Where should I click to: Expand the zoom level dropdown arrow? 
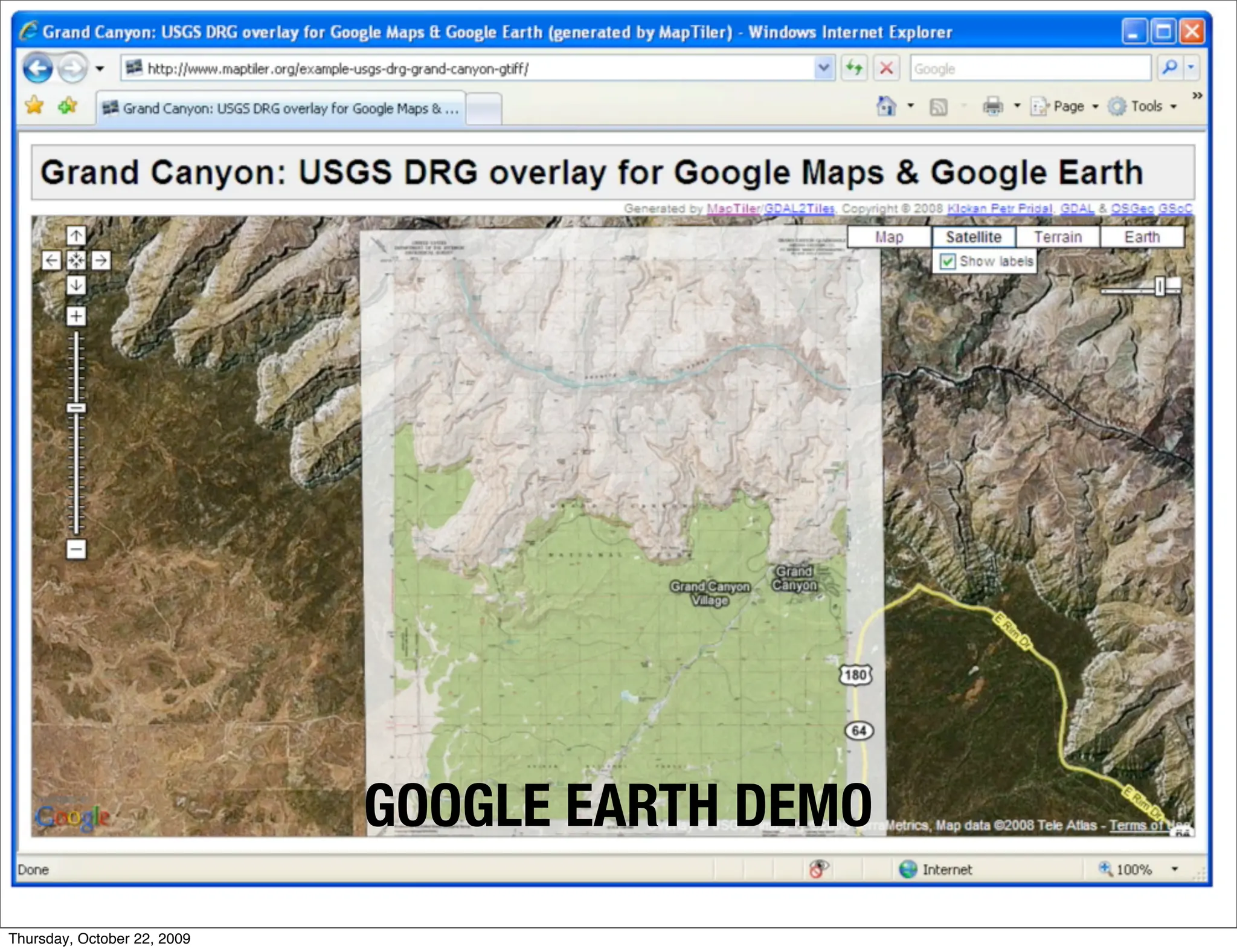tap(1175, 869)
